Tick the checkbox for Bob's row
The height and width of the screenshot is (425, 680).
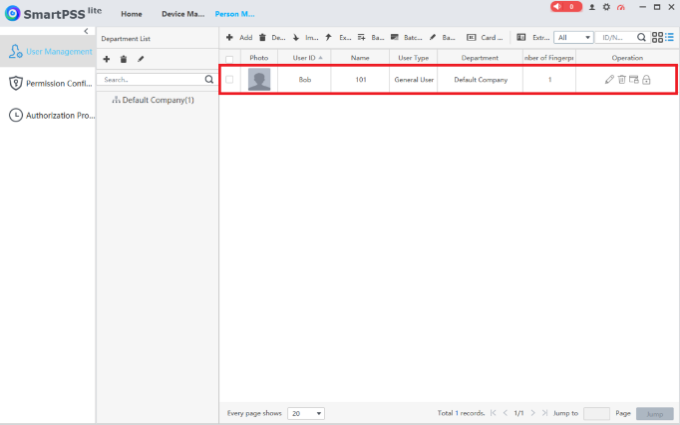click(x=229, y=80)
